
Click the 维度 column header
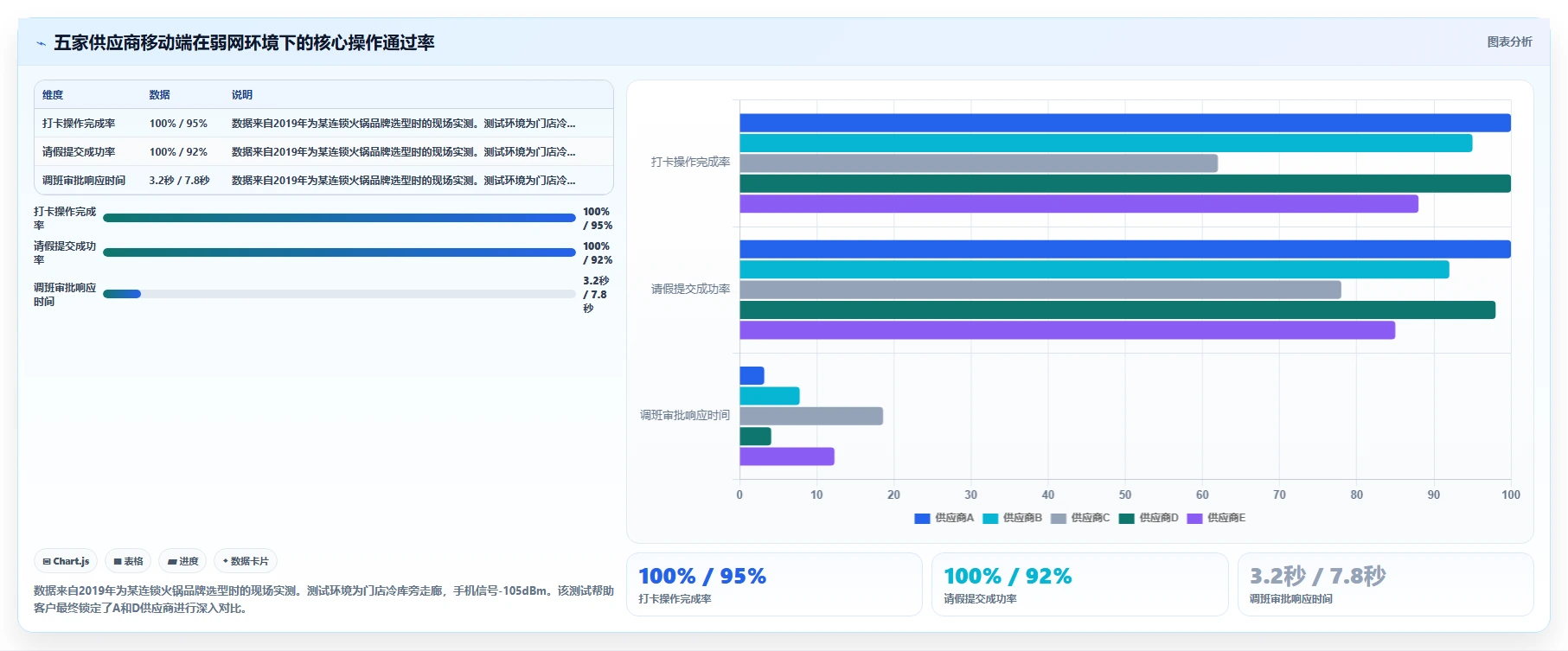click(x=53, y=95)
